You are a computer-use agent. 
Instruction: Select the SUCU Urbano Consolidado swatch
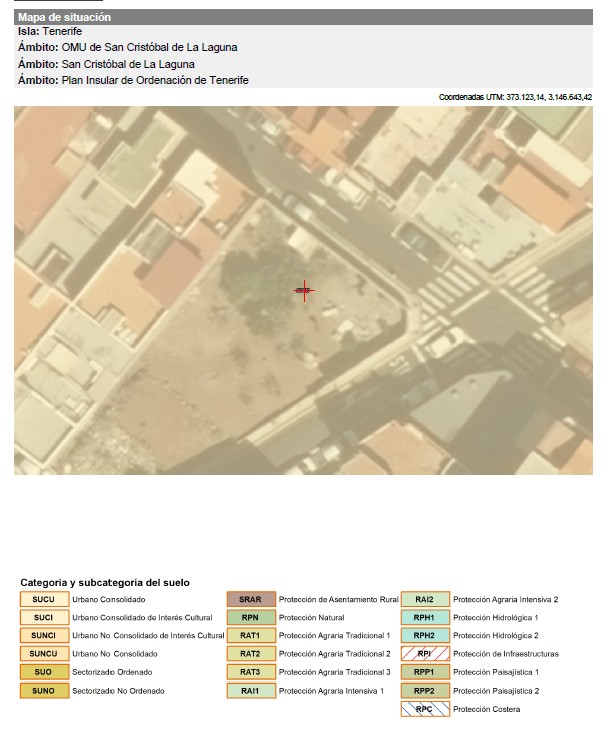[44, 600]
